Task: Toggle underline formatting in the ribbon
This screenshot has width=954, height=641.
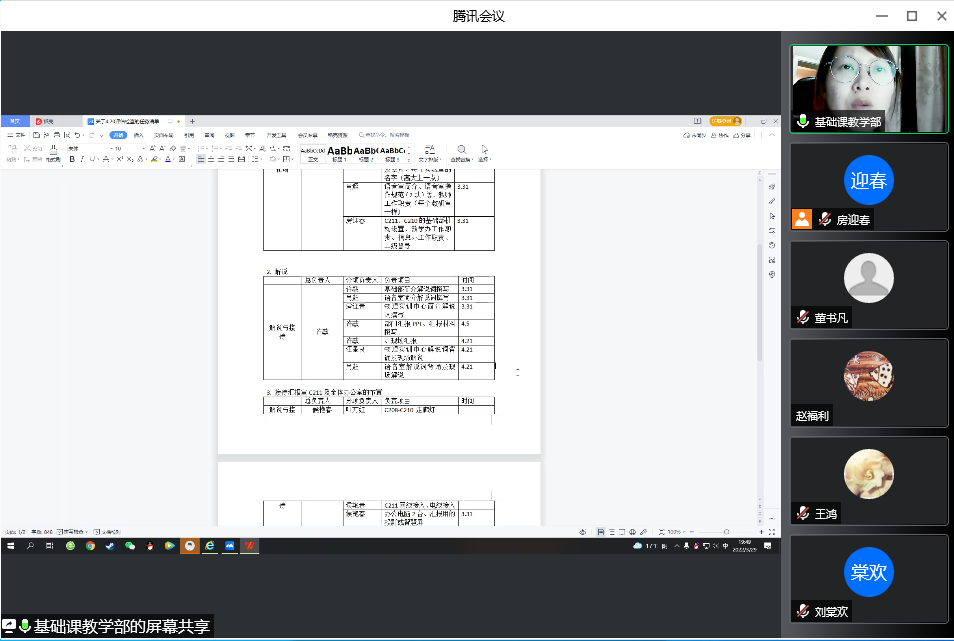Action: coord(92,159)
